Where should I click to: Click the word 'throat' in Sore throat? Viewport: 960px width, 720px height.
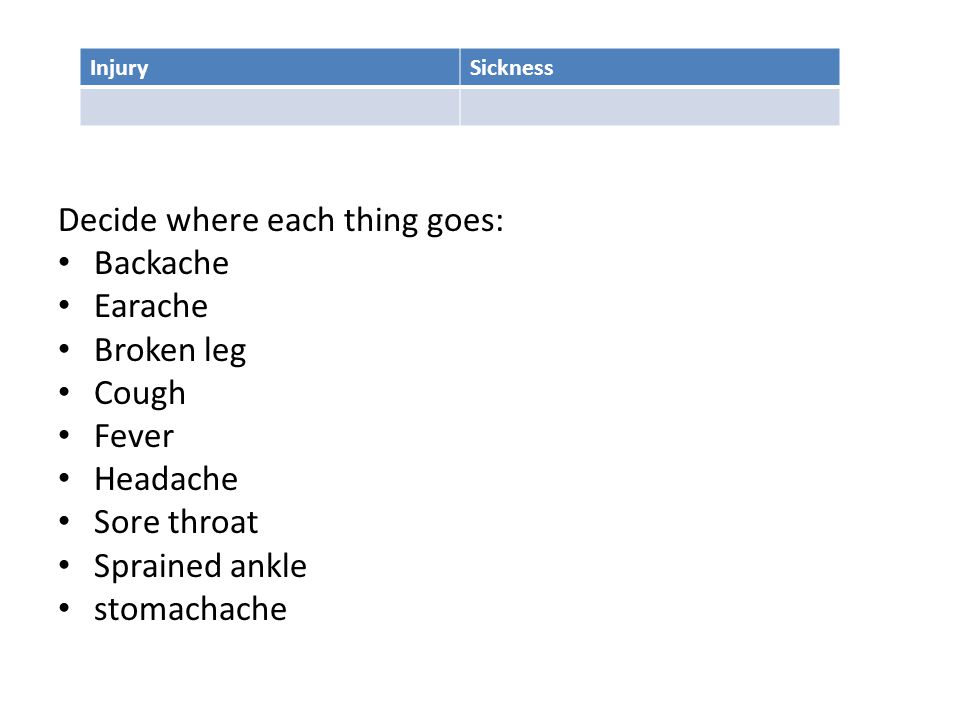pyautogui.click(x=213, y=522)
